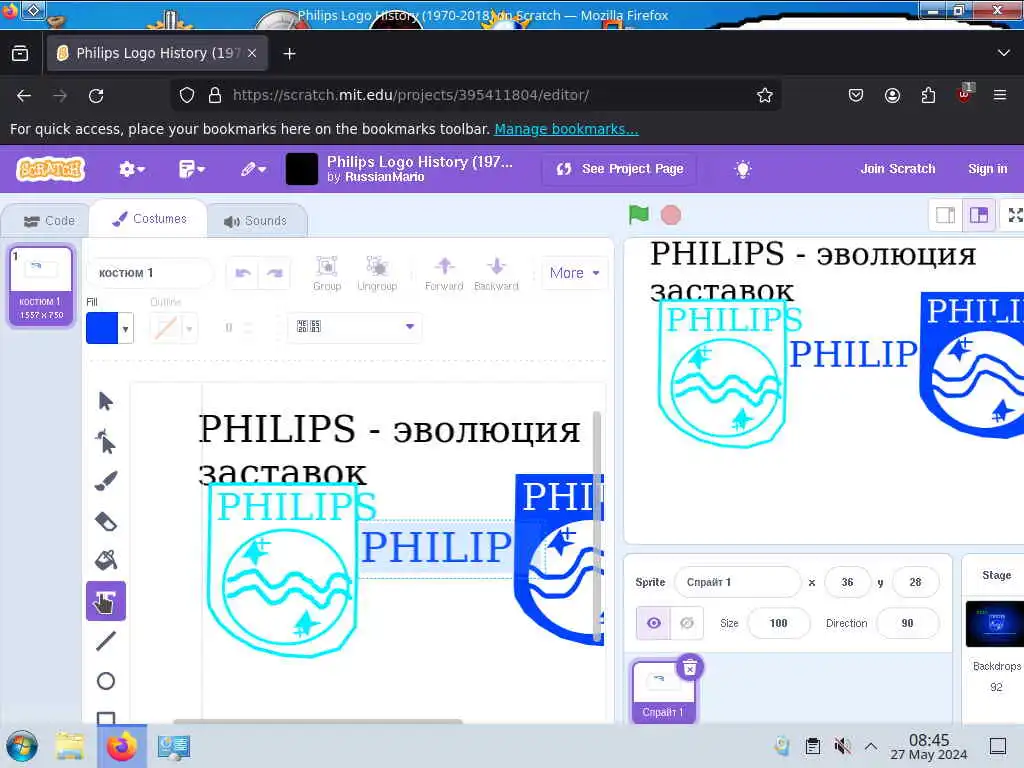
Task: Click the Group icon
Action: pyautogui.click(x=327, y=273)
